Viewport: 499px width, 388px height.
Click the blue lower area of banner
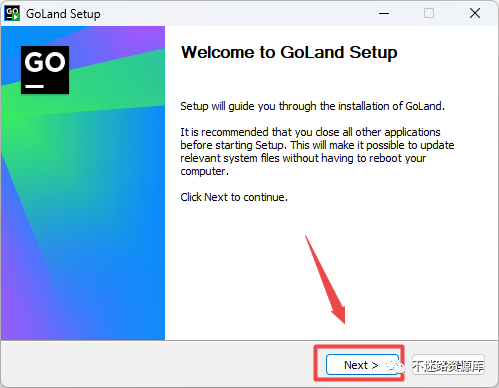[100, 267]
